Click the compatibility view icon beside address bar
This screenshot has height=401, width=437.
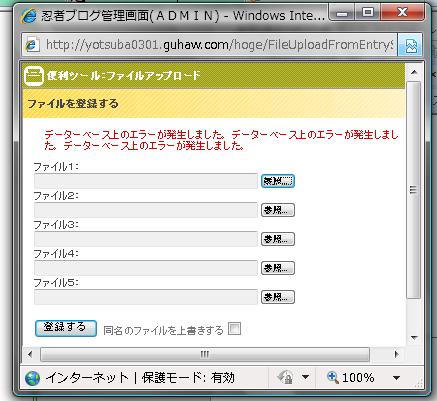tap(411, 45)
